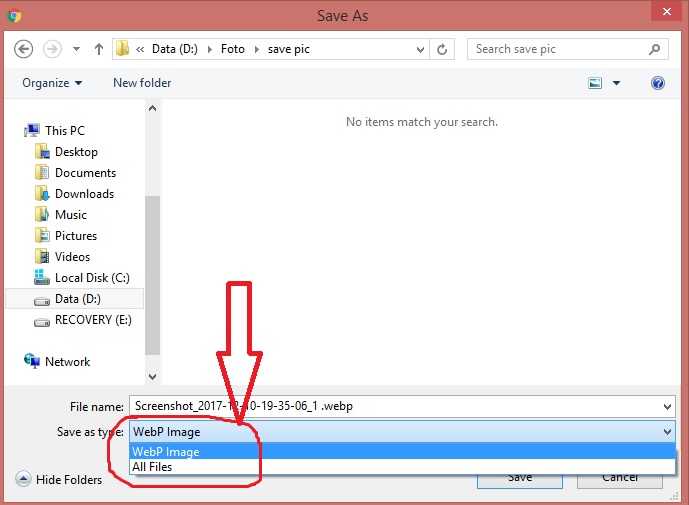Click the New folder button
The image size is (689, 505).
point(142,83)
